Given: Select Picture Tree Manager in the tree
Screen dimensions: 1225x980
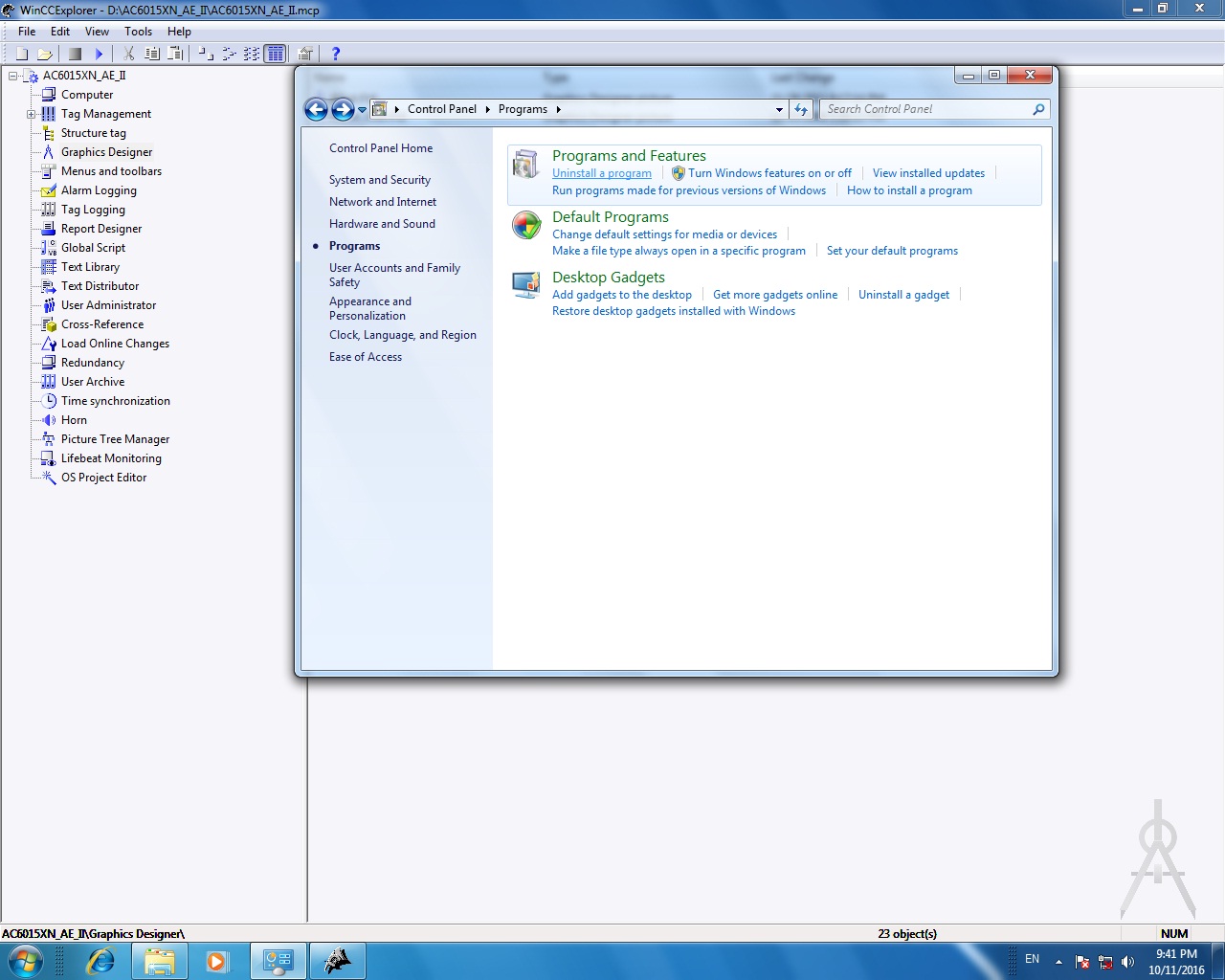Looking at the screenshot, I should pos(116,439).
